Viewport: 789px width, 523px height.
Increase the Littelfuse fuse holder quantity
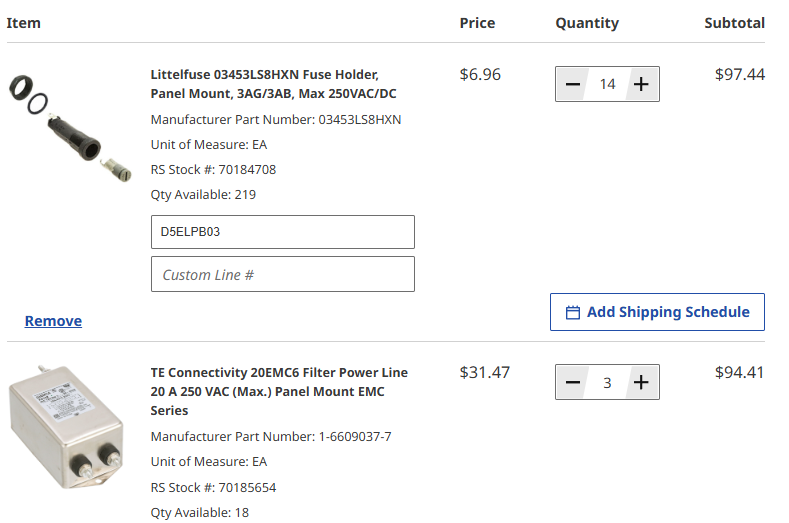642,84
